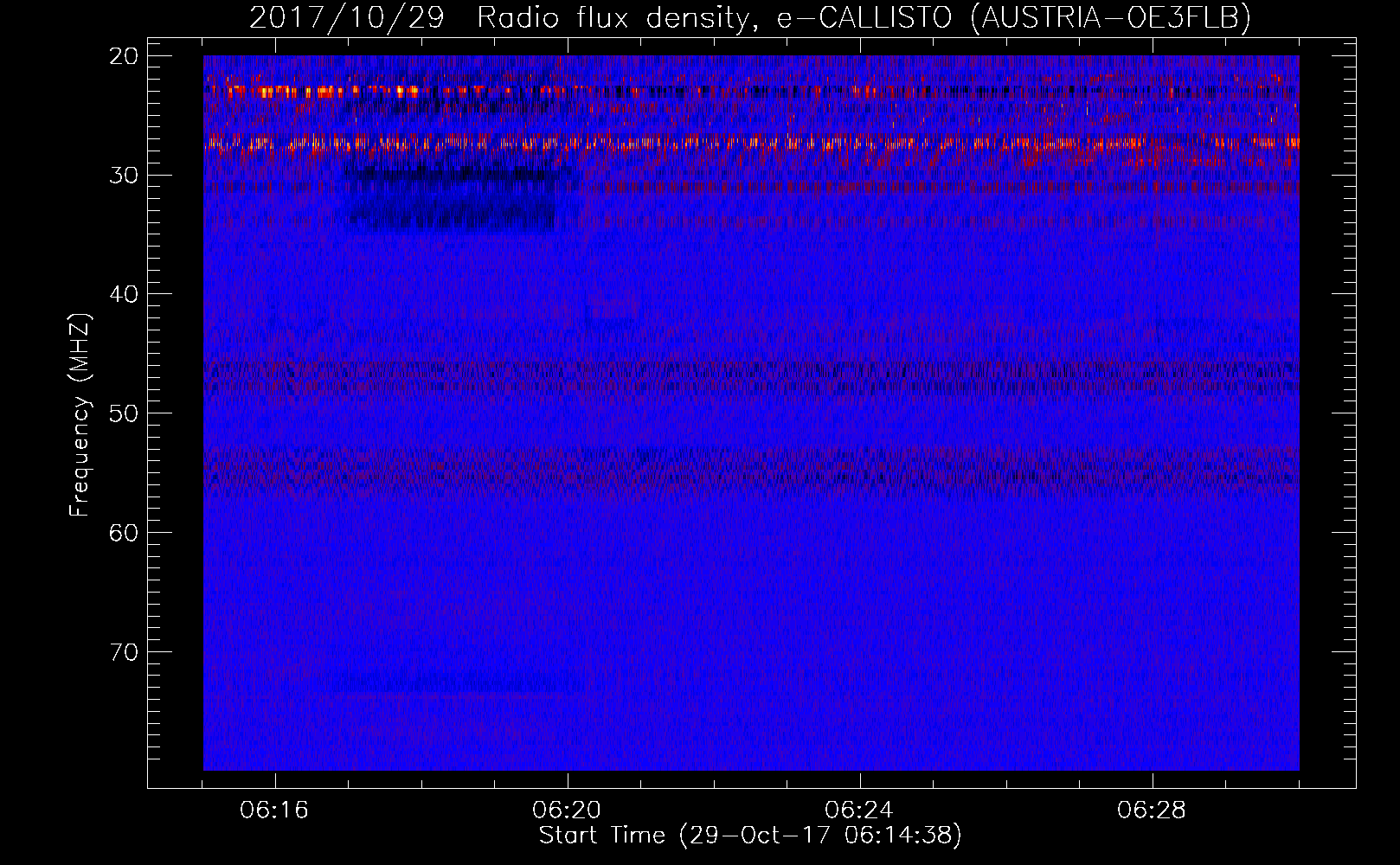This screenshot has height=865, width=1400.
Task: Click the 'Start Time (29-Oct-17 06:14:38)' label
Action: tap(750, 836)
